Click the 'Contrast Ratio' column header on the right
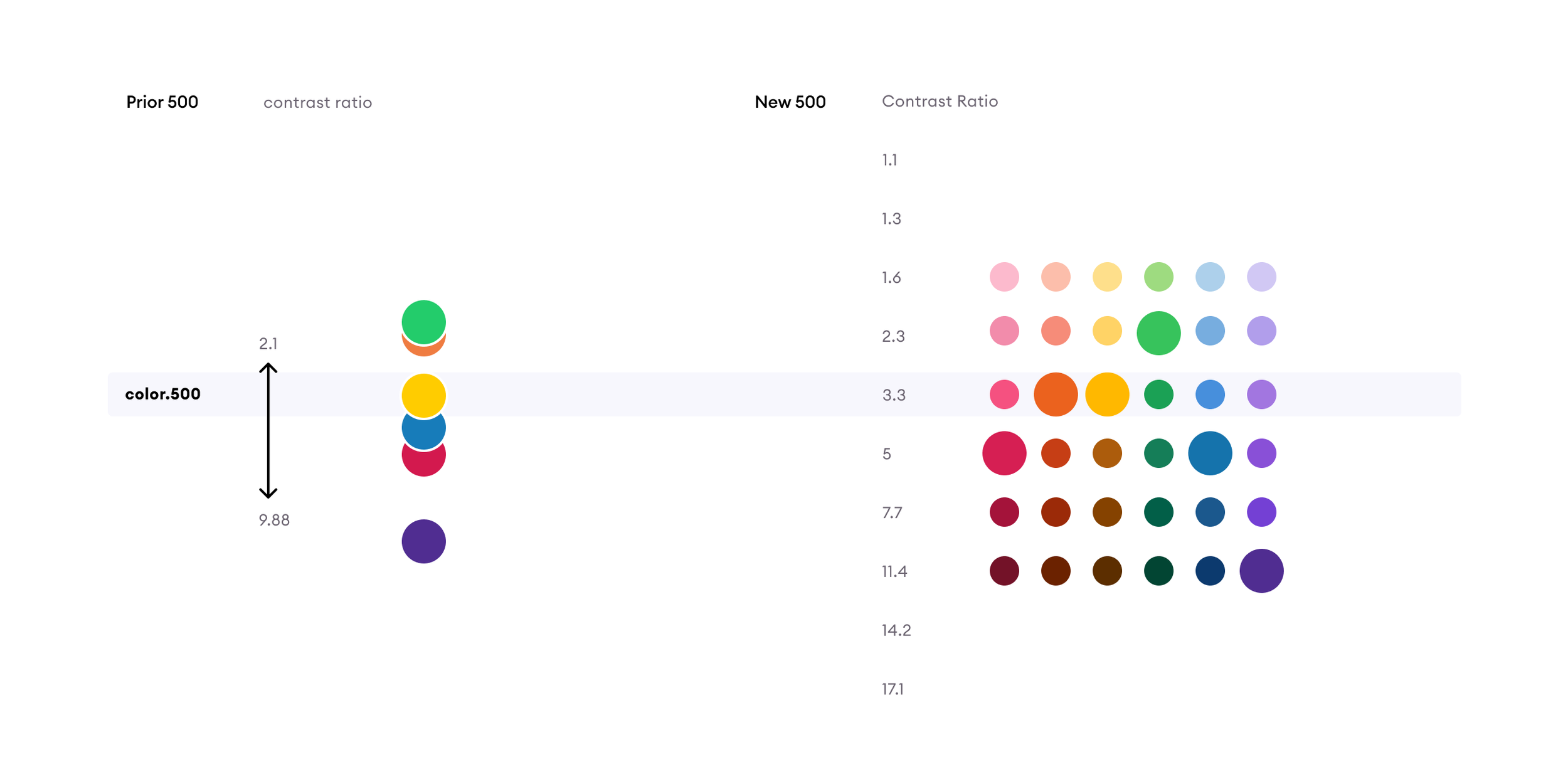Viewport: 1568px width, 784px height. pos(940,101)
